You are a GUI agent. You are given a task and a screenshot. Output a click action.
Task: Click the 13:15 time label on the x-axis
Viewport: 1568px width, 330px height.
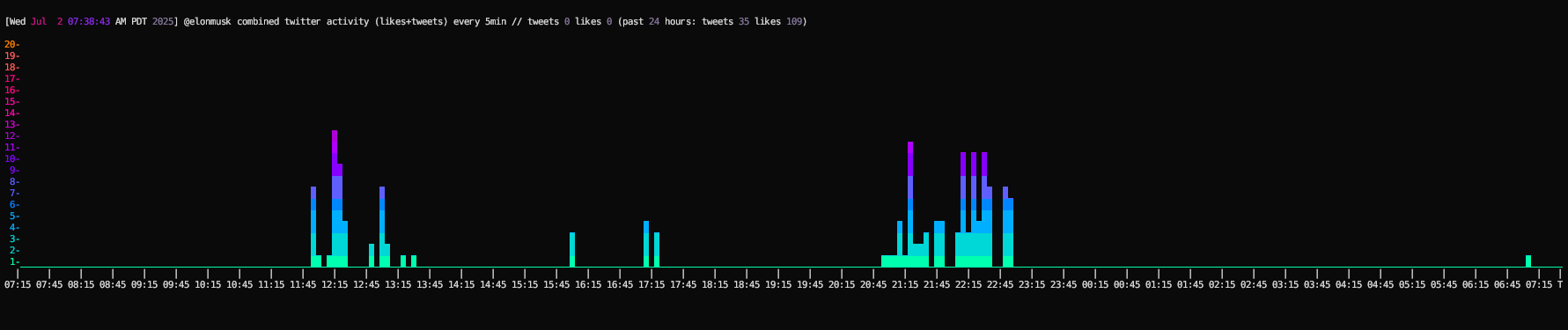tap(398, 284)
